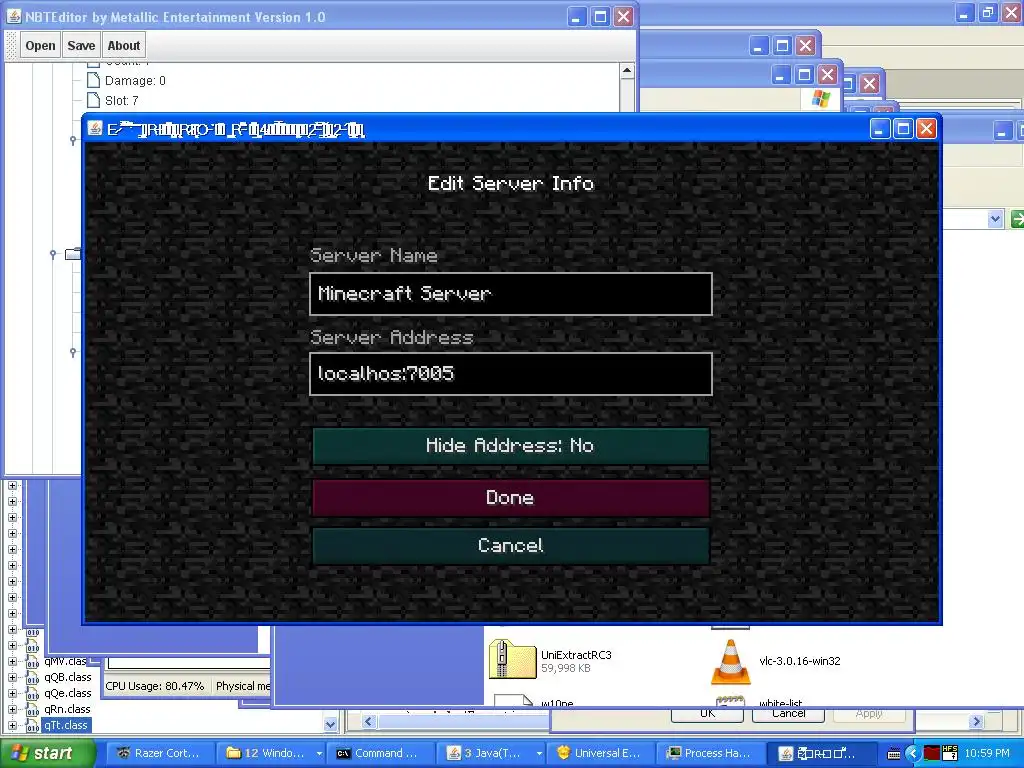The image size is (1024, 768).
Task: Open the 3 Java taskbar group
Action: (x=492, y=753)
